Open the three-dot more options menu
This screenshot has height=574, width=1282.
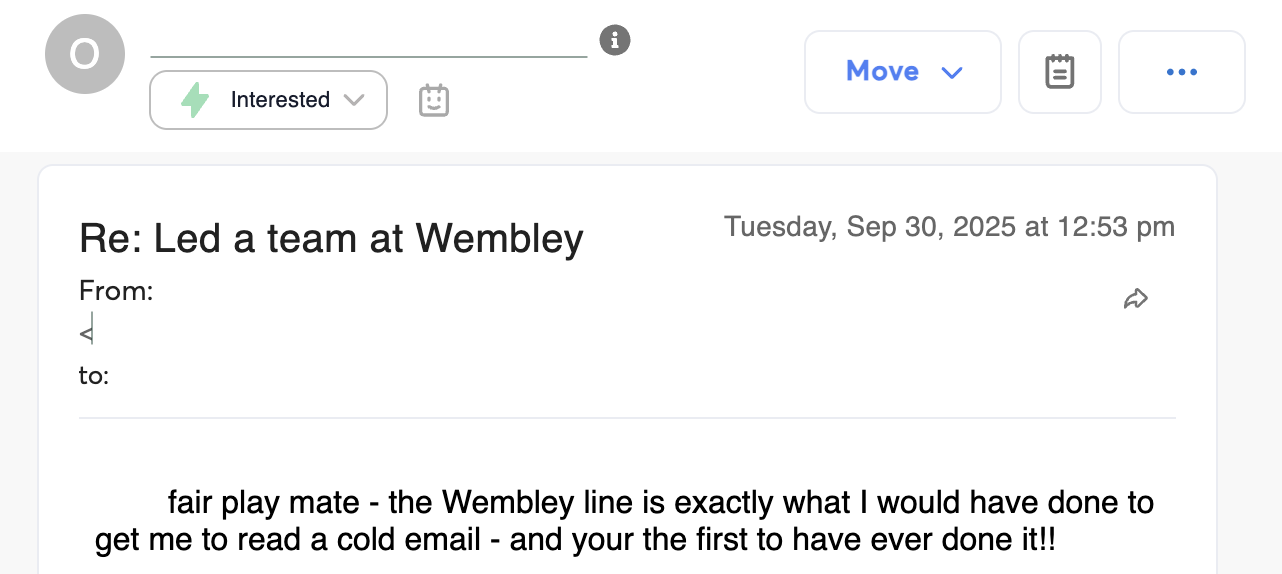(x=1181, y=72)
